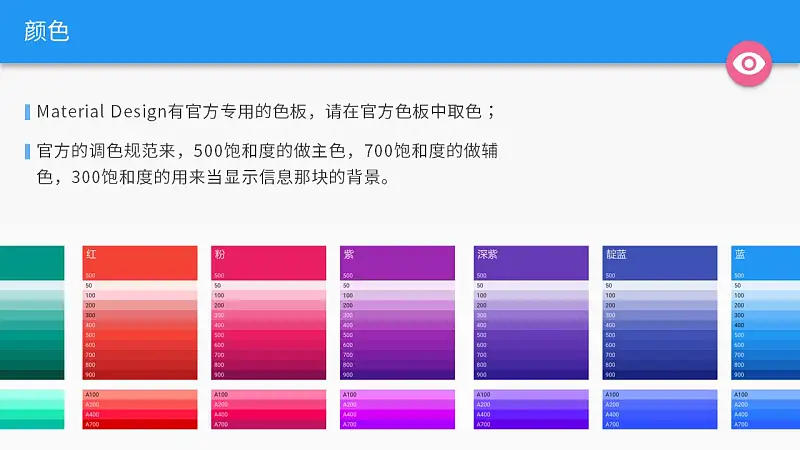Pick the purple 500 swatch row
The width and height of the screenshot is (800, 450).
397,335
